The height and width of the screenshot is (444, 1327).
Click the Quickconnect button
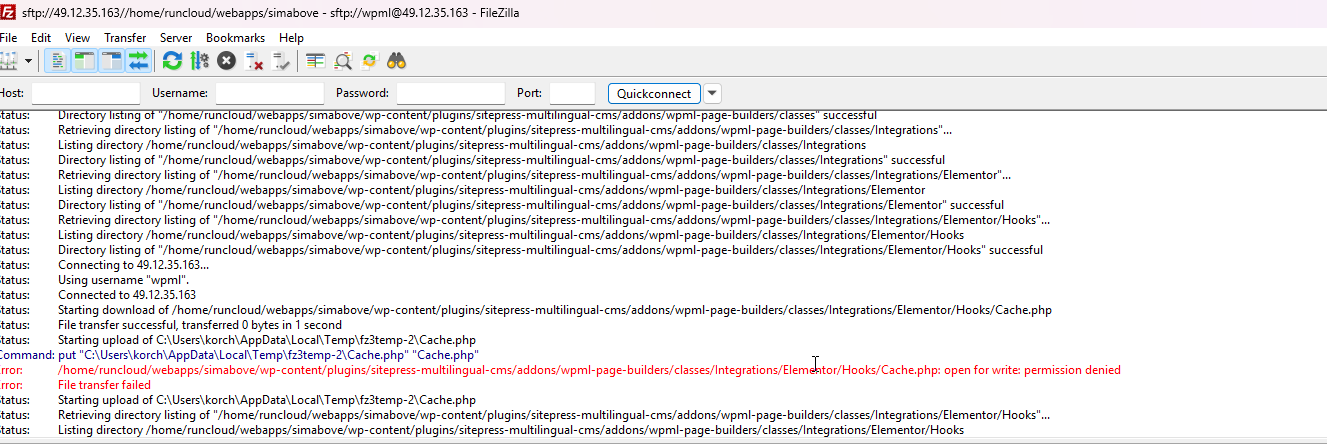pos(653,93)
